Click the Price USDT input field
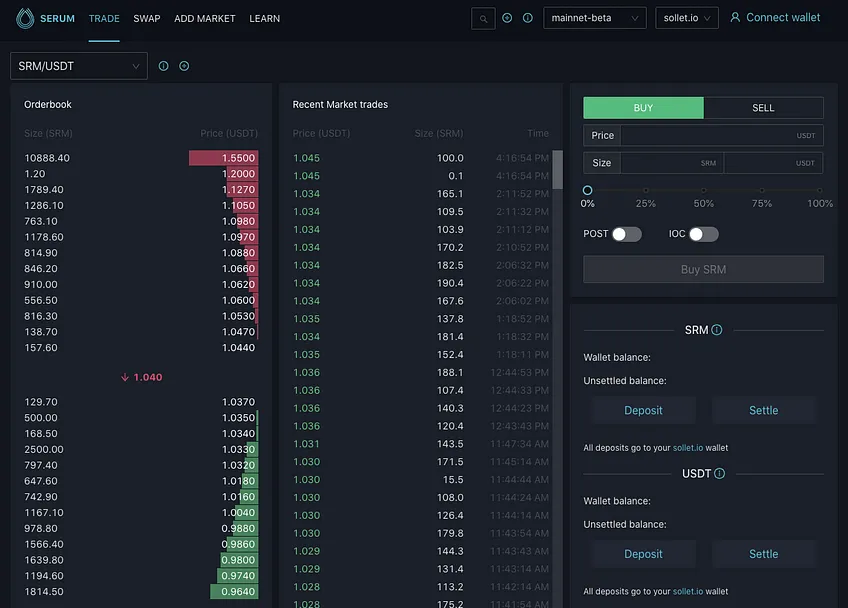The height and width of the screenshot is (608, 848). 722,136
